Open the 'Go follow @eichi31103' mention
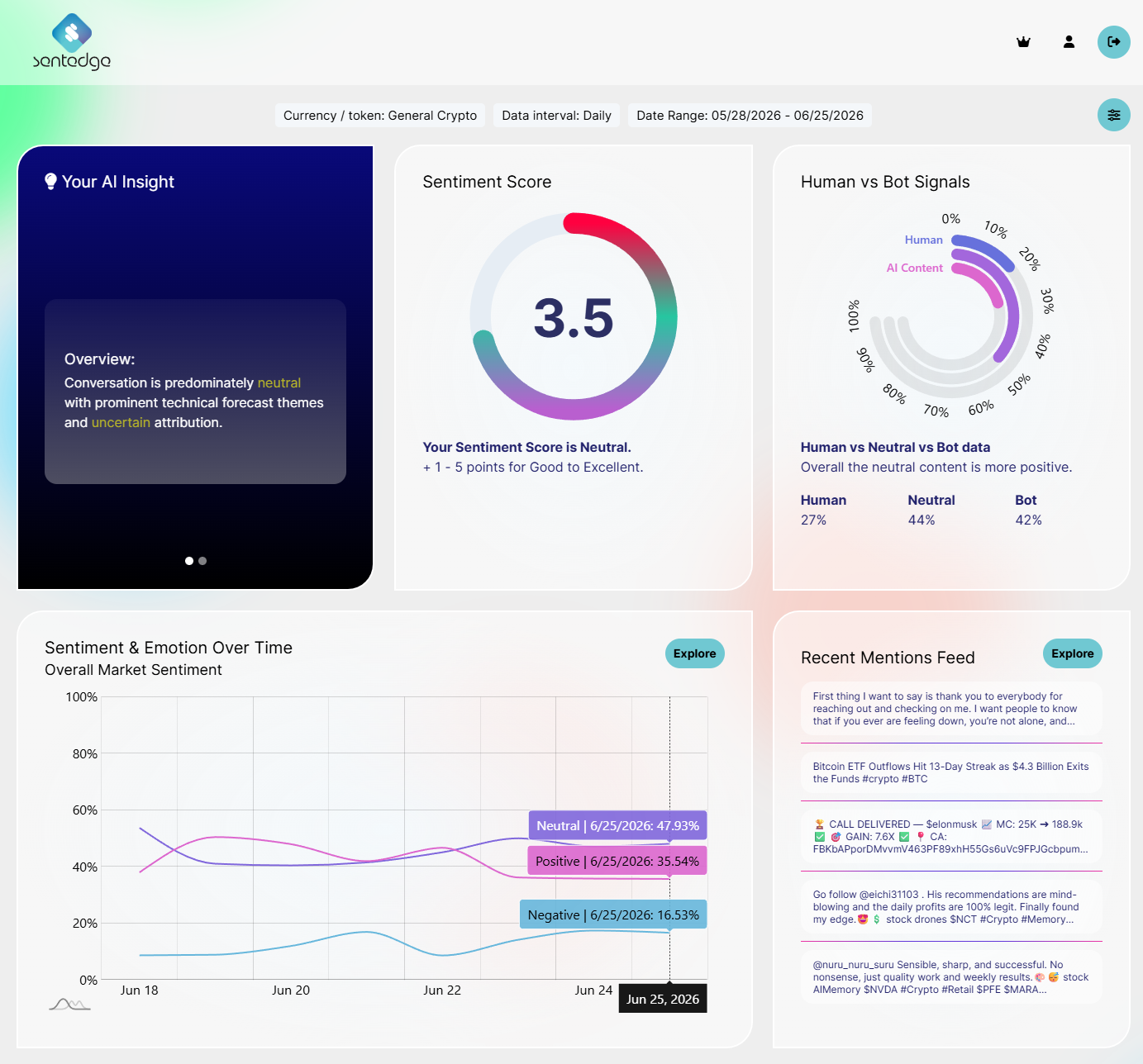Image resolution: width=1143 pixels, height=1064 pixels. pos(951,906)
